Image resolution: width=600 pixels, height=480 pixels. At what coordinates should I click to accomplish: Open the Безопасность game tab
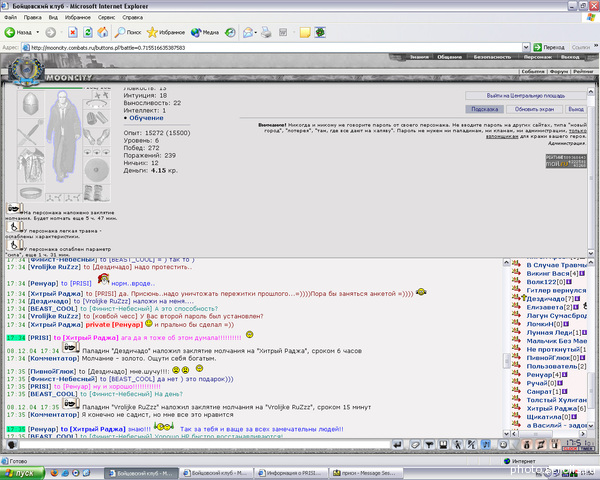tap(492, 57)
